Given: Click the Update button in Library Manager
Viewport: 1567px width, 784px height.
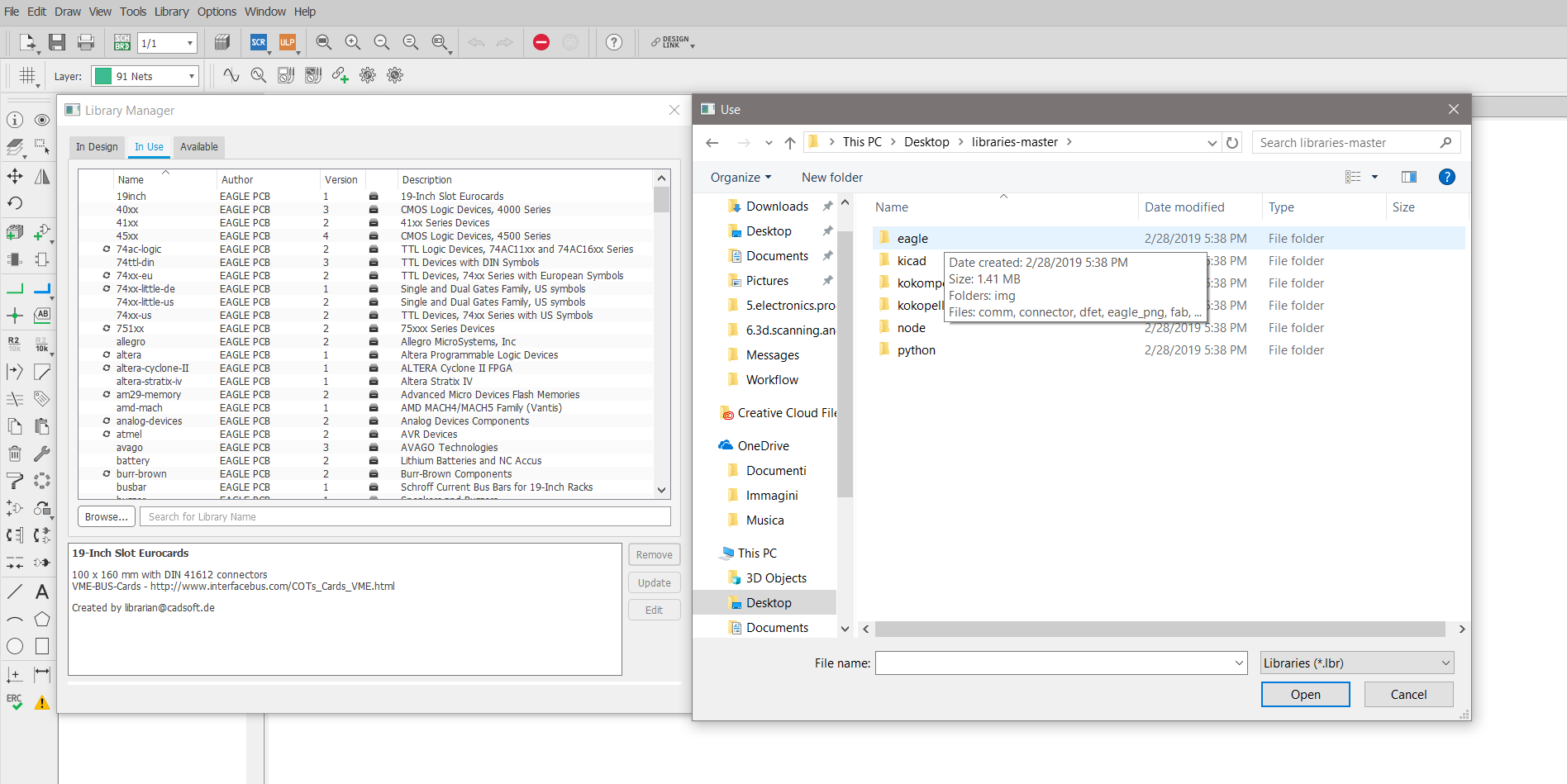Looking at the screenshot, I should point(654,582).
